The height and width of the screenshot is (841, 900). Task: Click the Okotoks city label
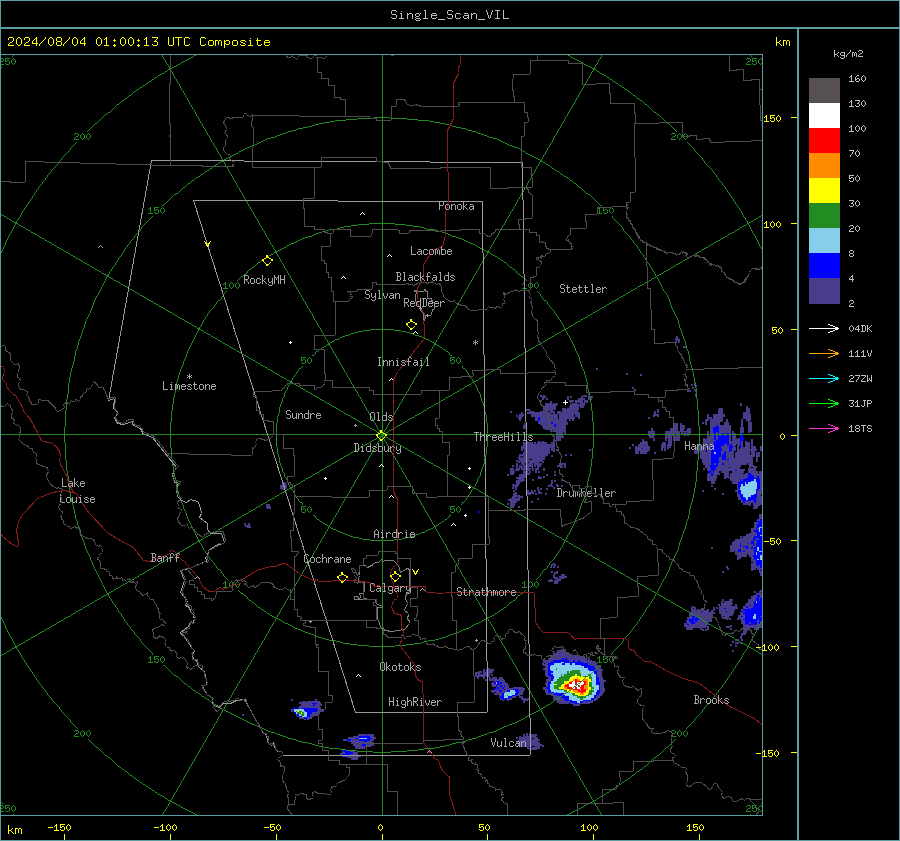[400, 667]
